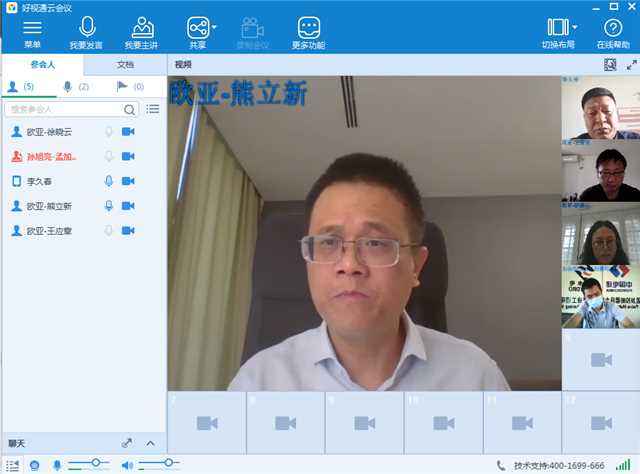Toggle microphone for 欧亚-熊立新
The height and width of the screenshot is (474, 640).
point(109,206)
